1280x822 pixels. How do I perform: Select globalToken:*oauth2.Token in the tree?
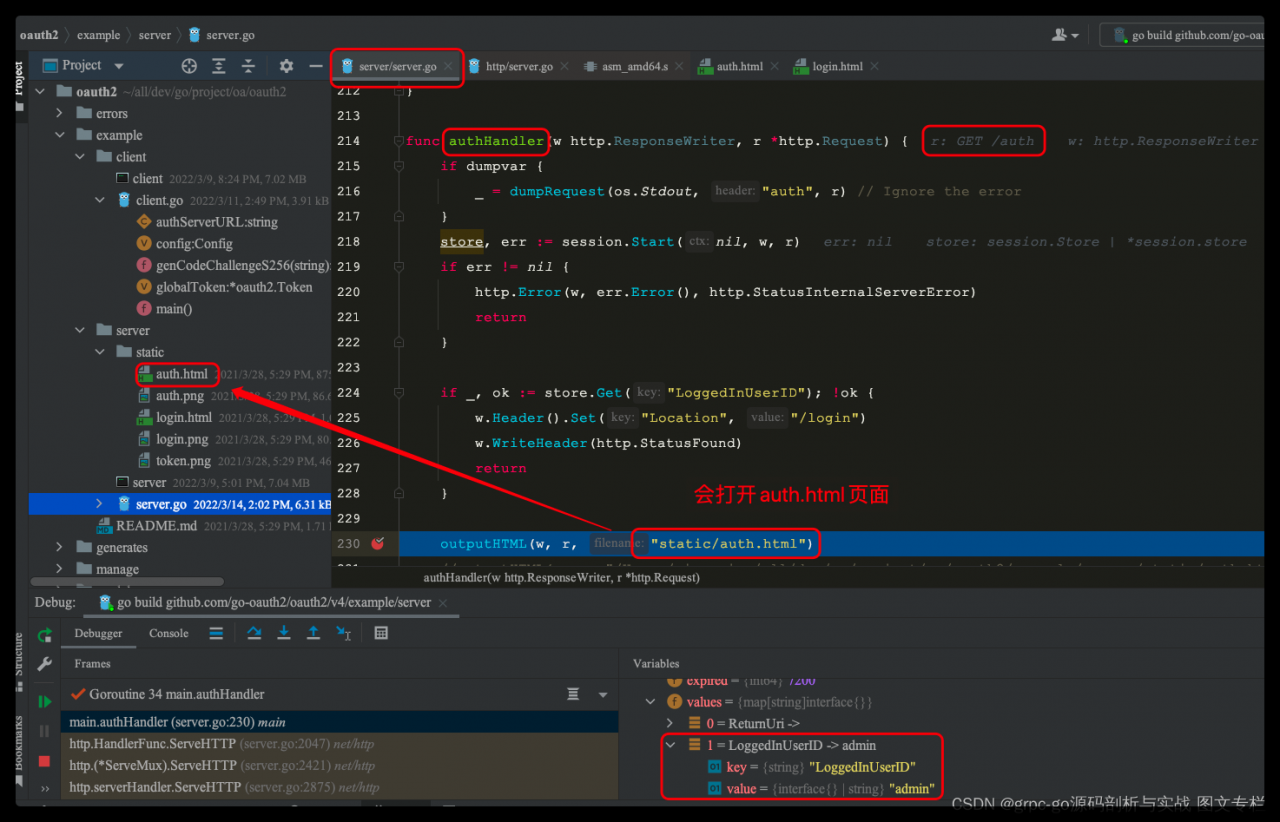[x=234, y=287]
